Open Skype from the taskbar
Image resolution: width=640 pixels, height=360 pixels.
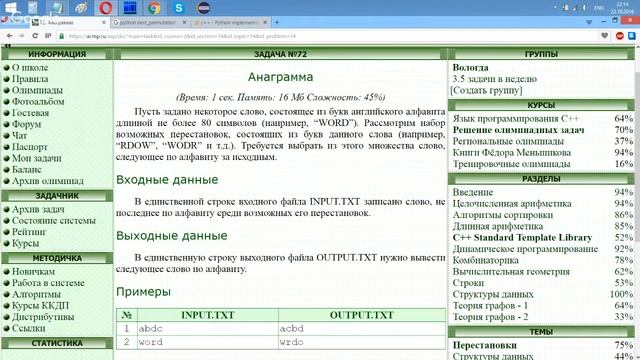179,7
